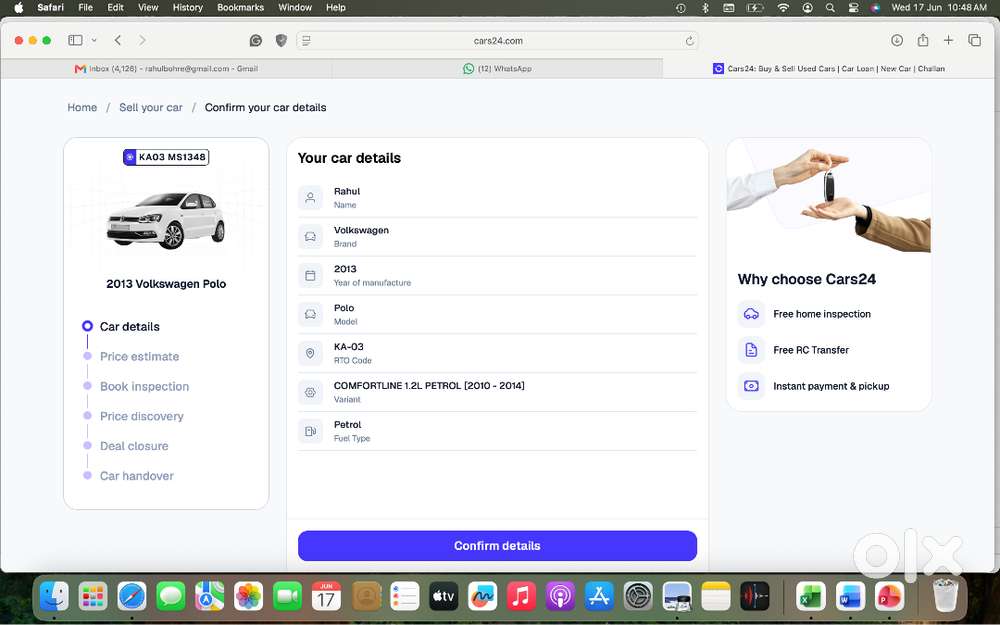Open the Sell your car breadcrumb
Image resolution: width=1000 pixels, height=625 pixels.
tap(151, 107)
